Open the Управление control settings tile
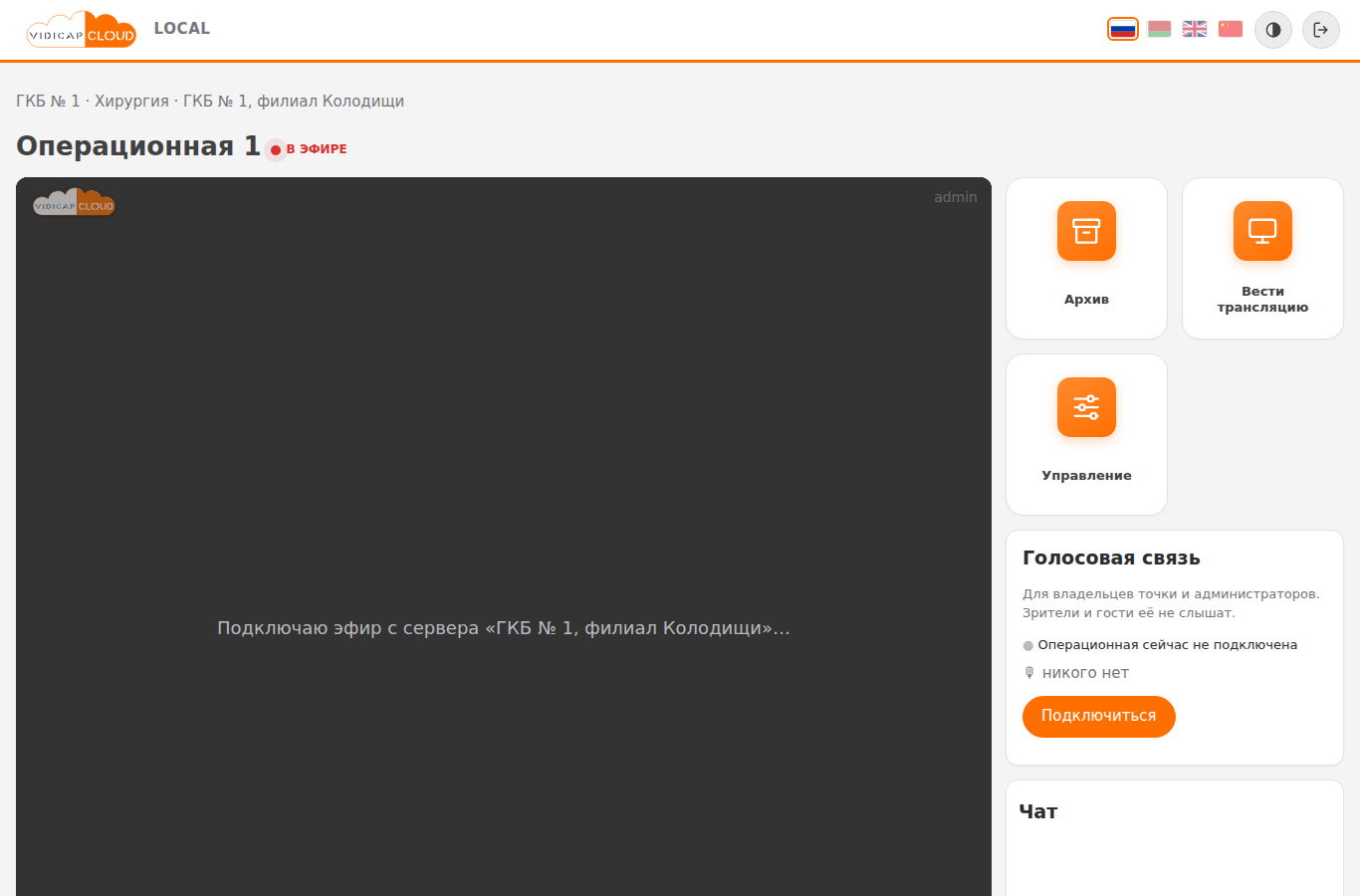The image size is (1360, 896). pyautogui.click(x=1086, y=435)
